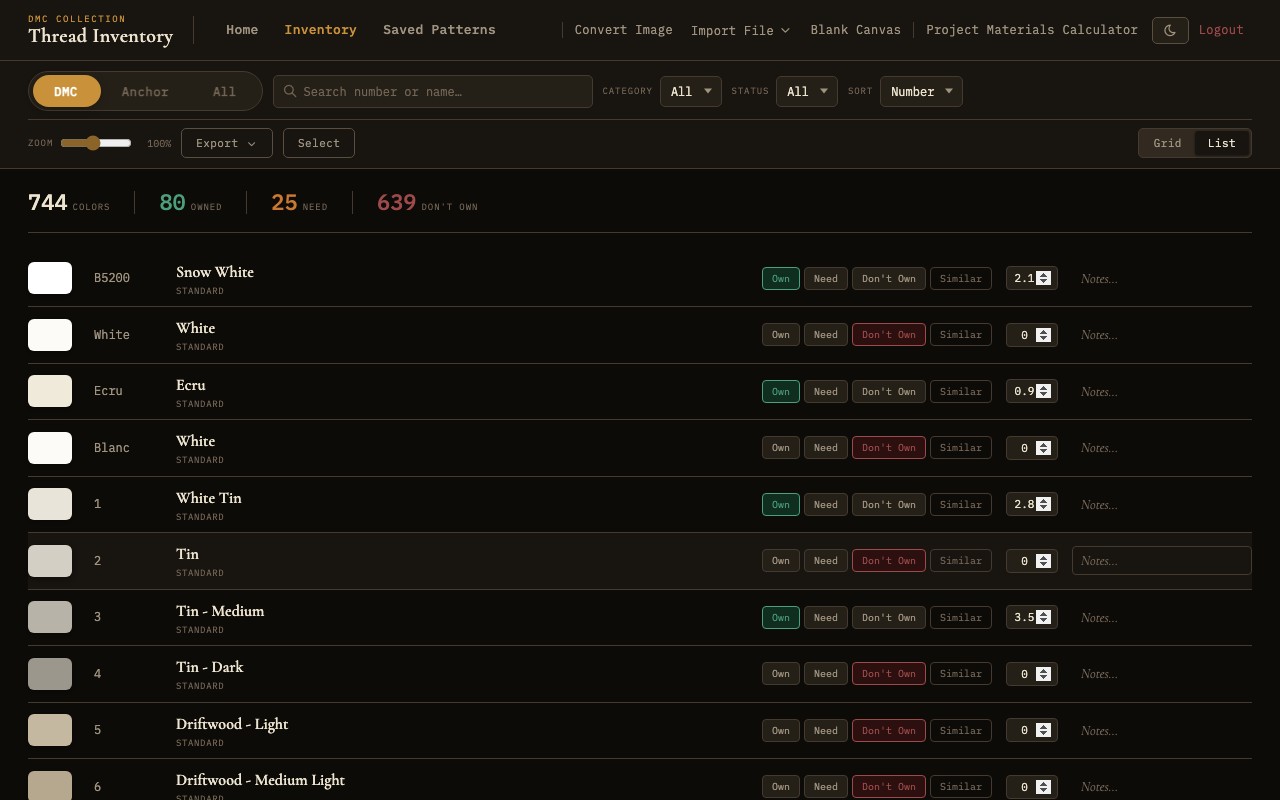Image resolution: width=1280 pixels, height=800 pixels.
Task: Open the Sort dropdown set to Number
Action: 920,91
